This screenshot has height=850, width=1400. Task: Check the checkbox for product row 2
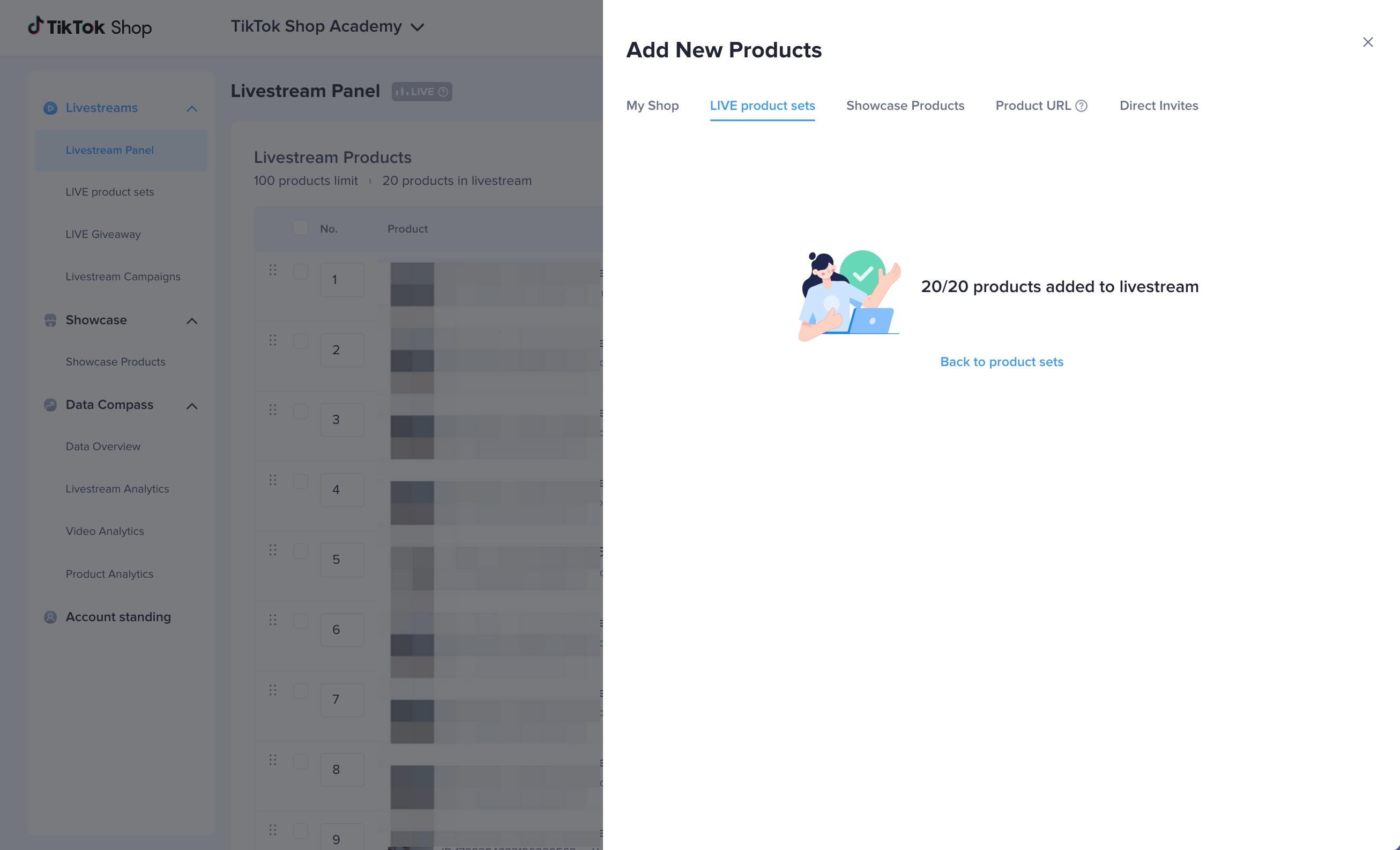[301, 341]
